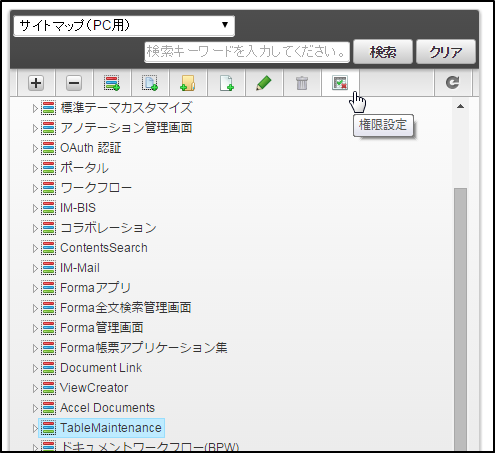The image size is (495, 453).
Task: Open the 権限設定 permission settings icon
Action: pyautogui.click(x=340, y=83)
